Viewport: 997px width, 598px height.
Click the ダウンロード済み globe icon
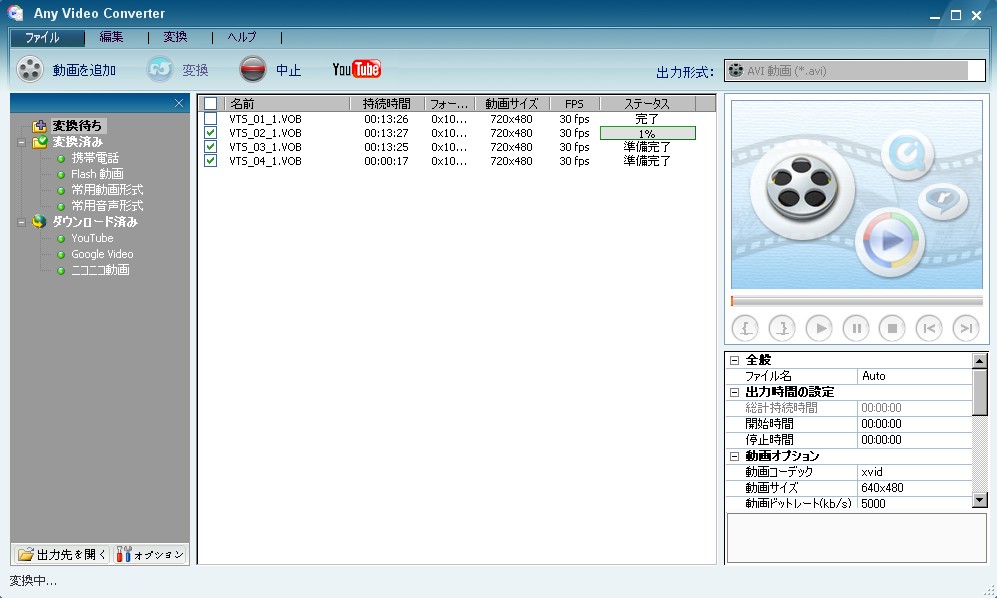pos(39,221)
